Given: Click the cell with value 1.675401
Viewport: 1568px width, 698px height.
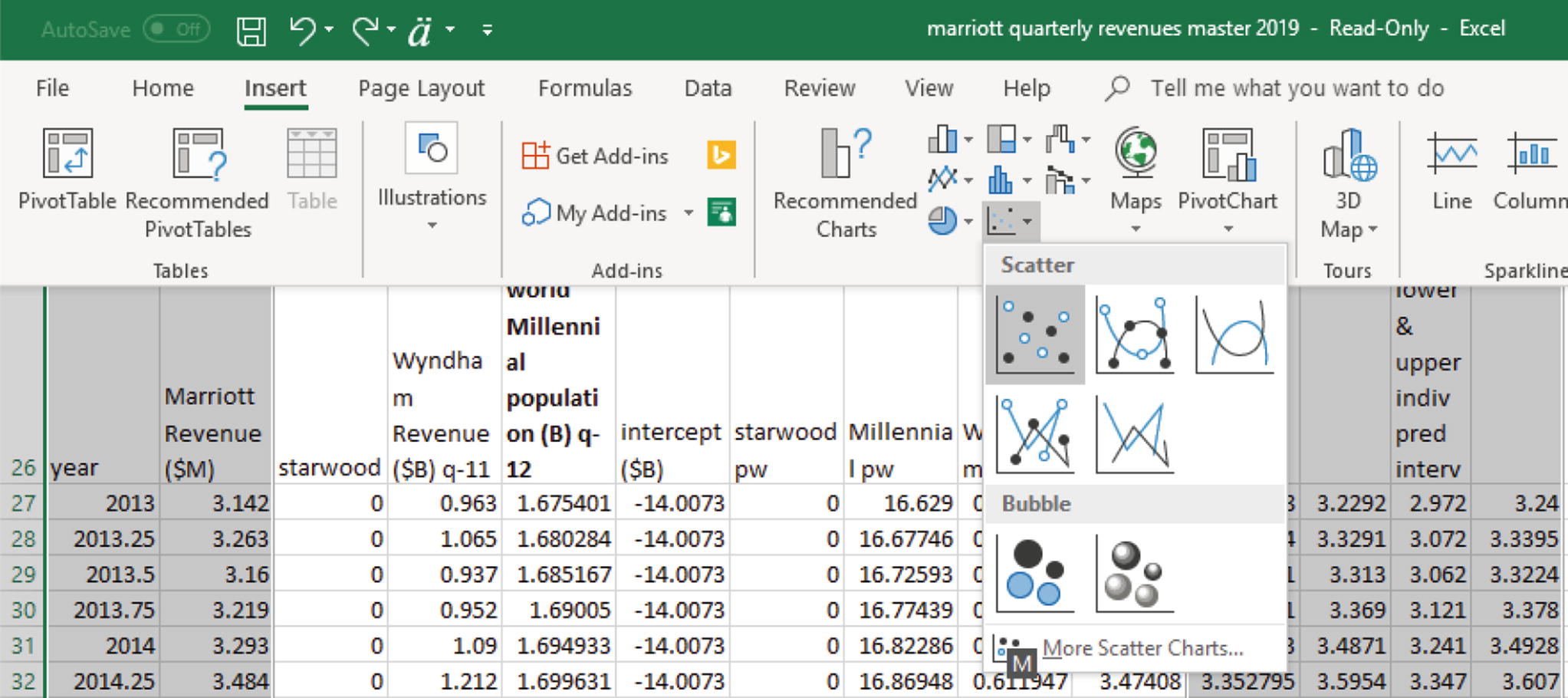Looking at the screenshot, I should click(x=559, y=503).
